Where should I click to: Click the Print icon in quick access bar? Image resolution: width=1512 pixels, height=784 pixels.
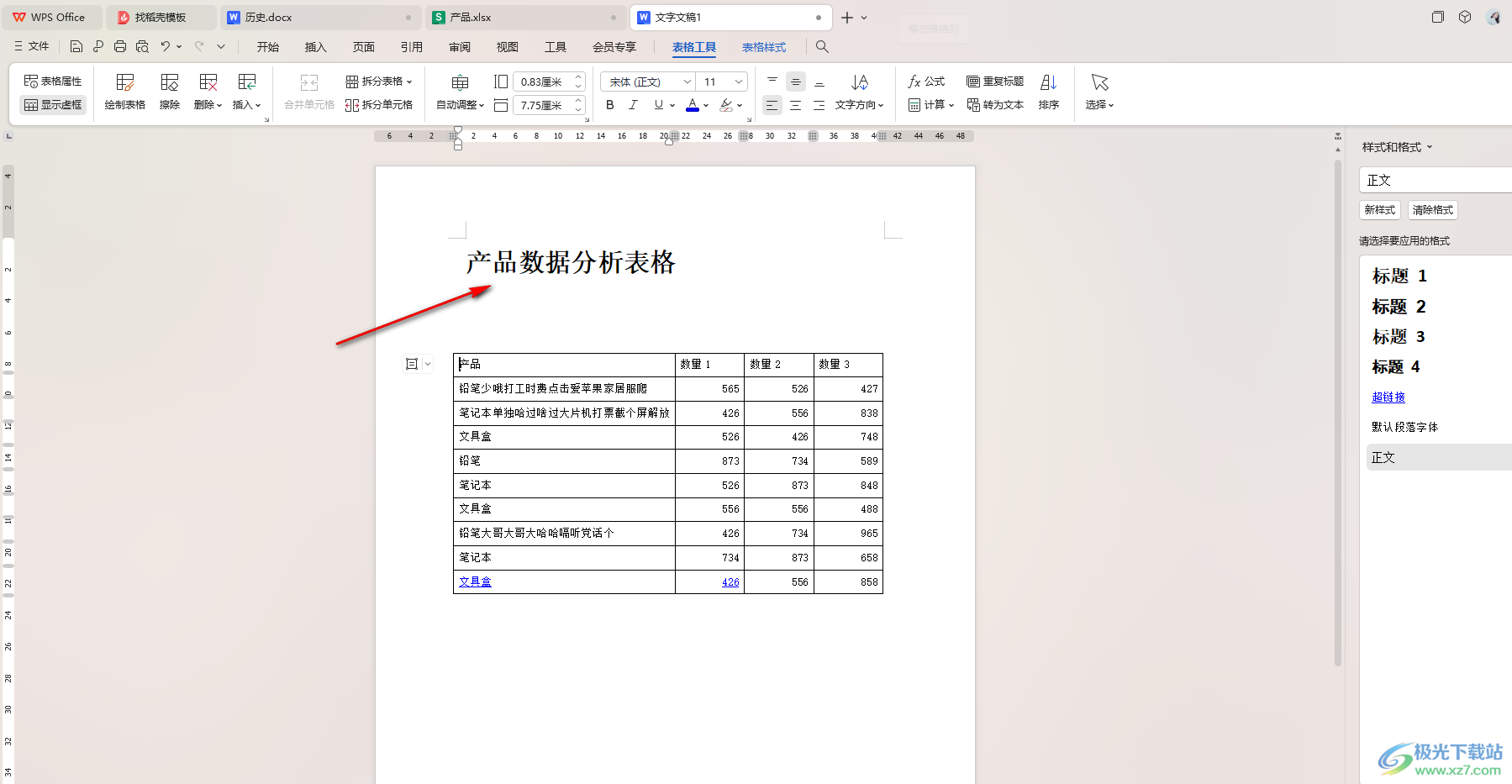120,47
